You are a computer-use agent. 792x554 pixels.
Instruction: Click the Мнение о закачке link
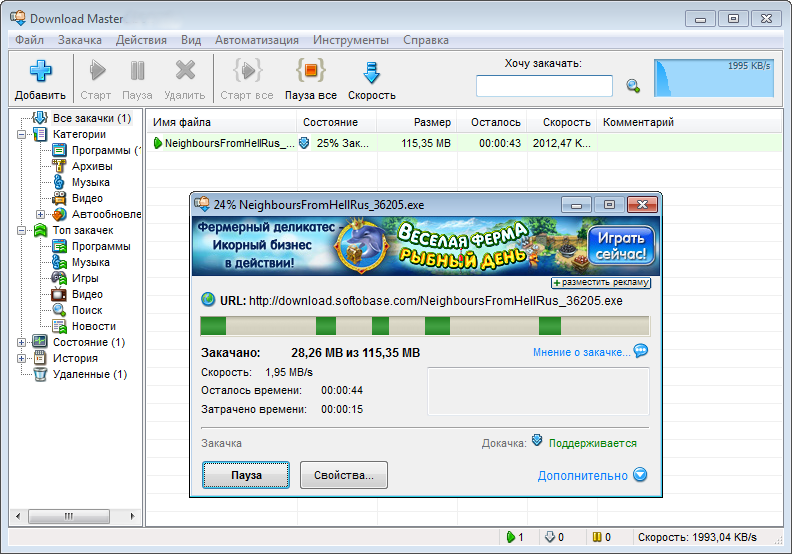581,352
